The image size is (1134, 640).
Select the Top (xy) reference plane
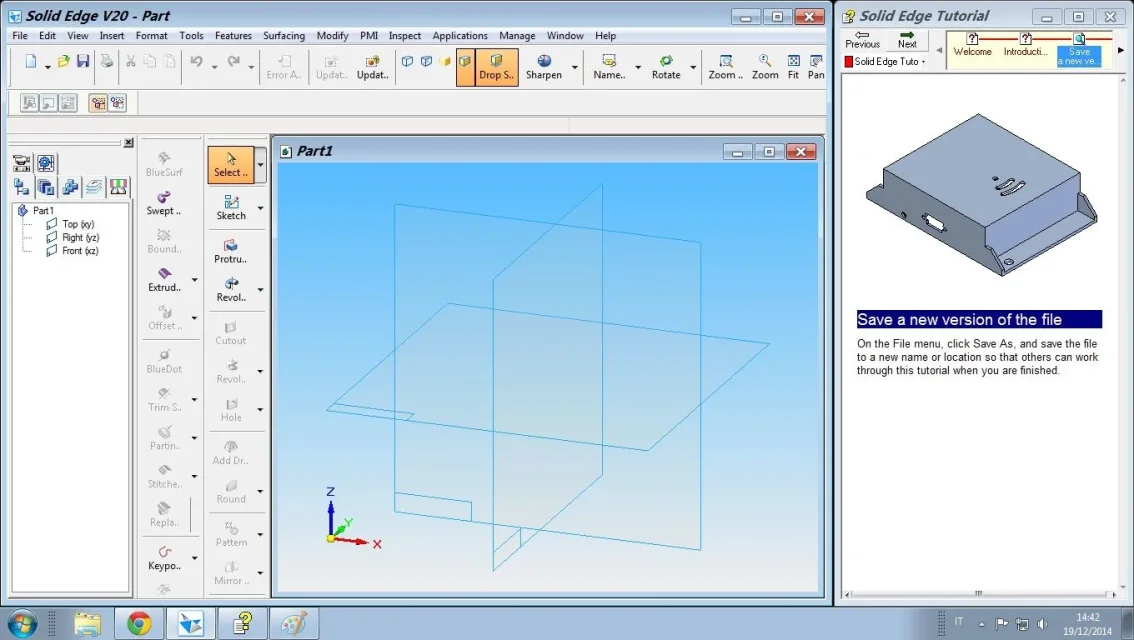[78, 224]
